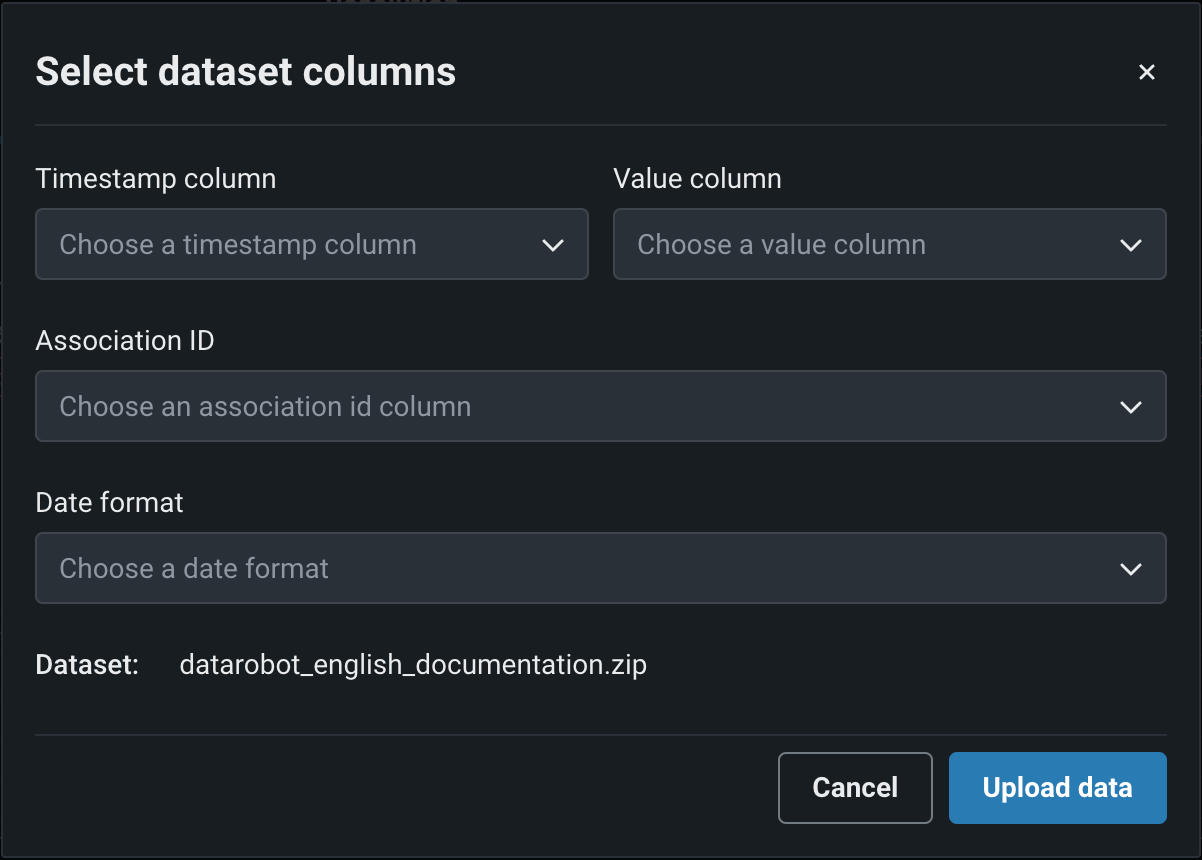Click the chevron arrow in Value column field
Screen dimensions: 1202x860
coord(1131,245)
